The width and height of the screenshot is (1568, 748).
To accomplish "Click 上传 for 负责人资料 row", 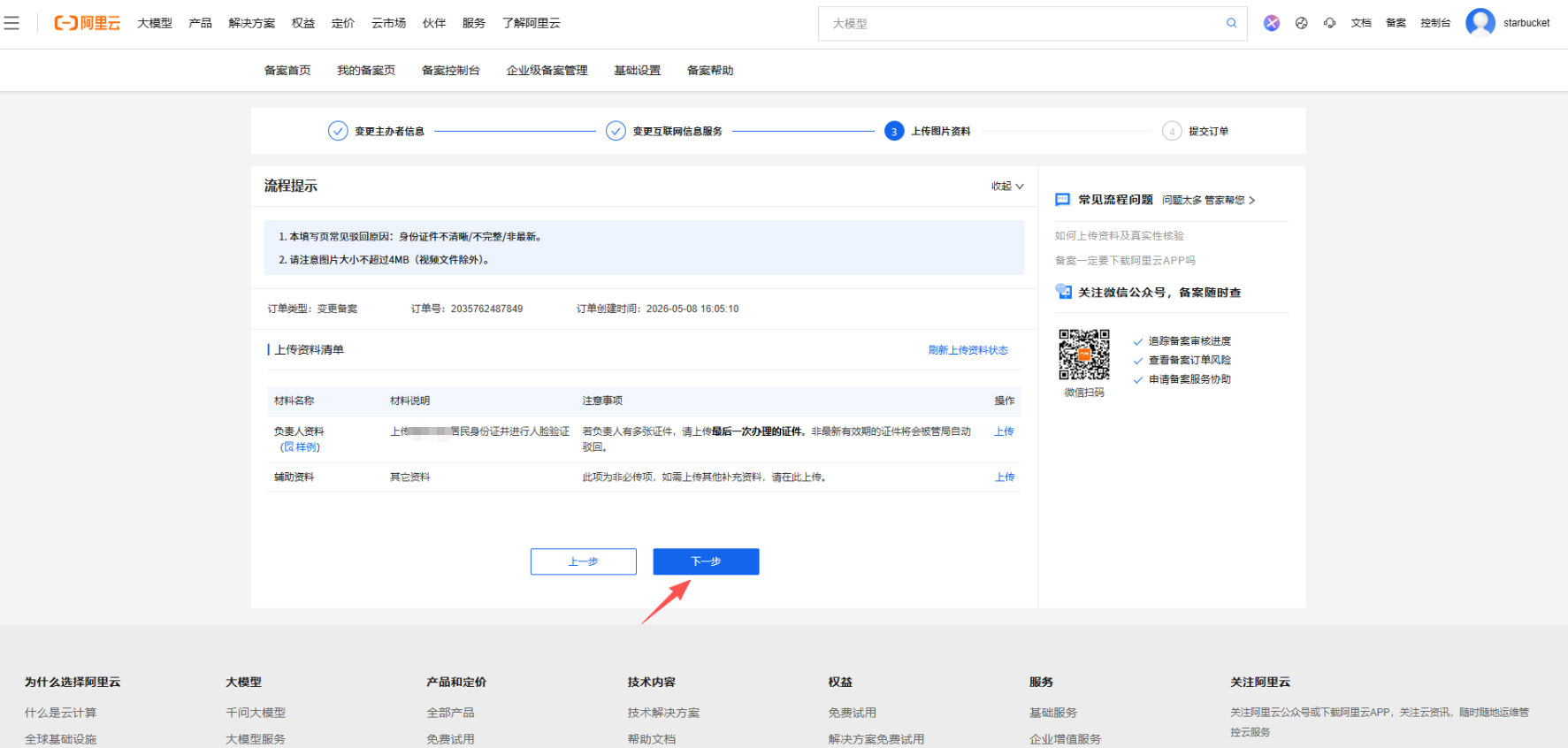I will (x=1005, y=431).
